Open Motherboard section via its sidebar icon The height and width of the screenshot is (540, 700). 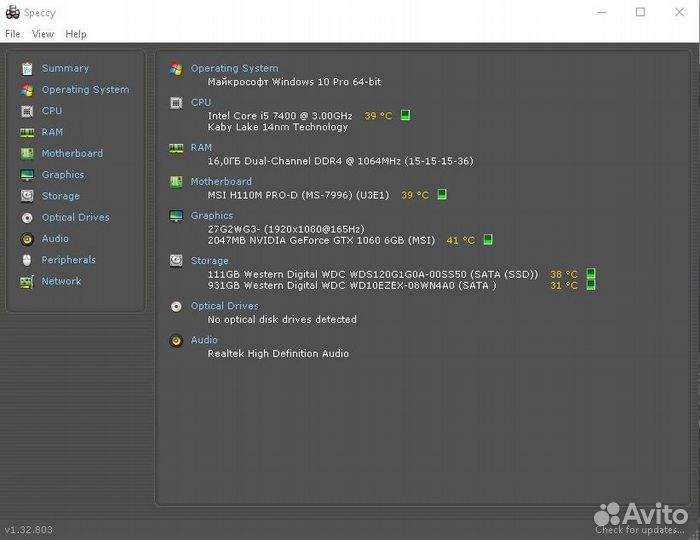click(x=27, y=154)
